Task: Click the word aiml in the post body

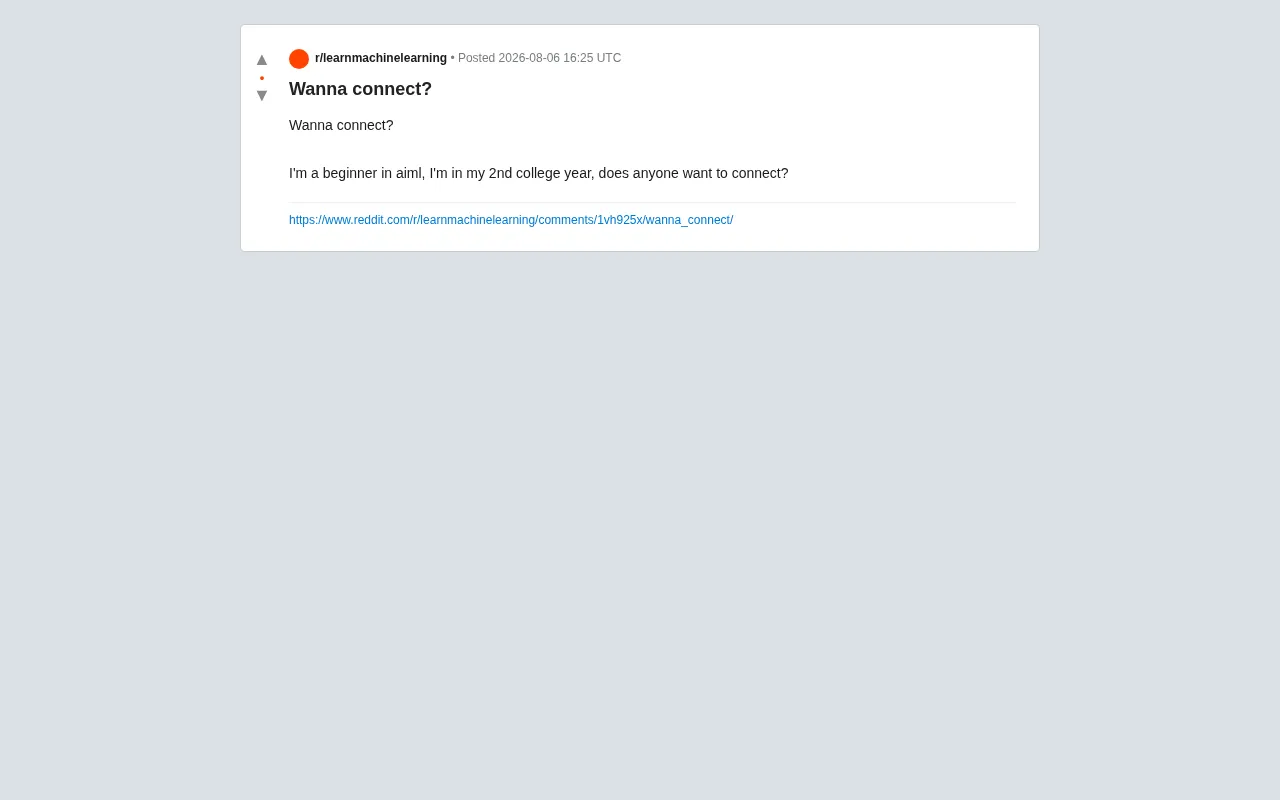Action: (410, 173)
